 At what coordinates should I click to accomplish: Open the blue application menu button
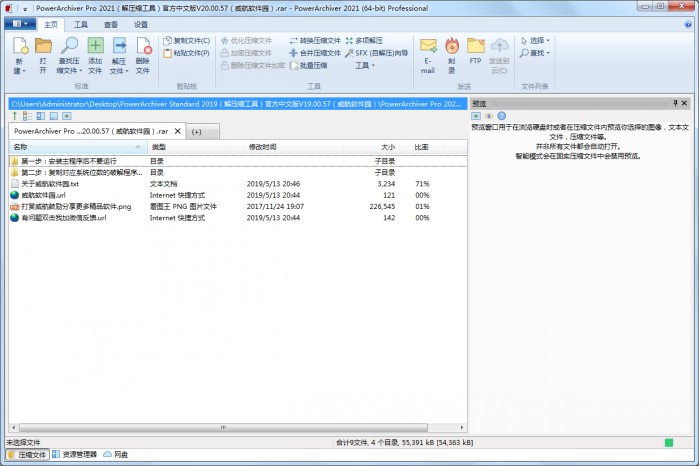pos(20,24)
